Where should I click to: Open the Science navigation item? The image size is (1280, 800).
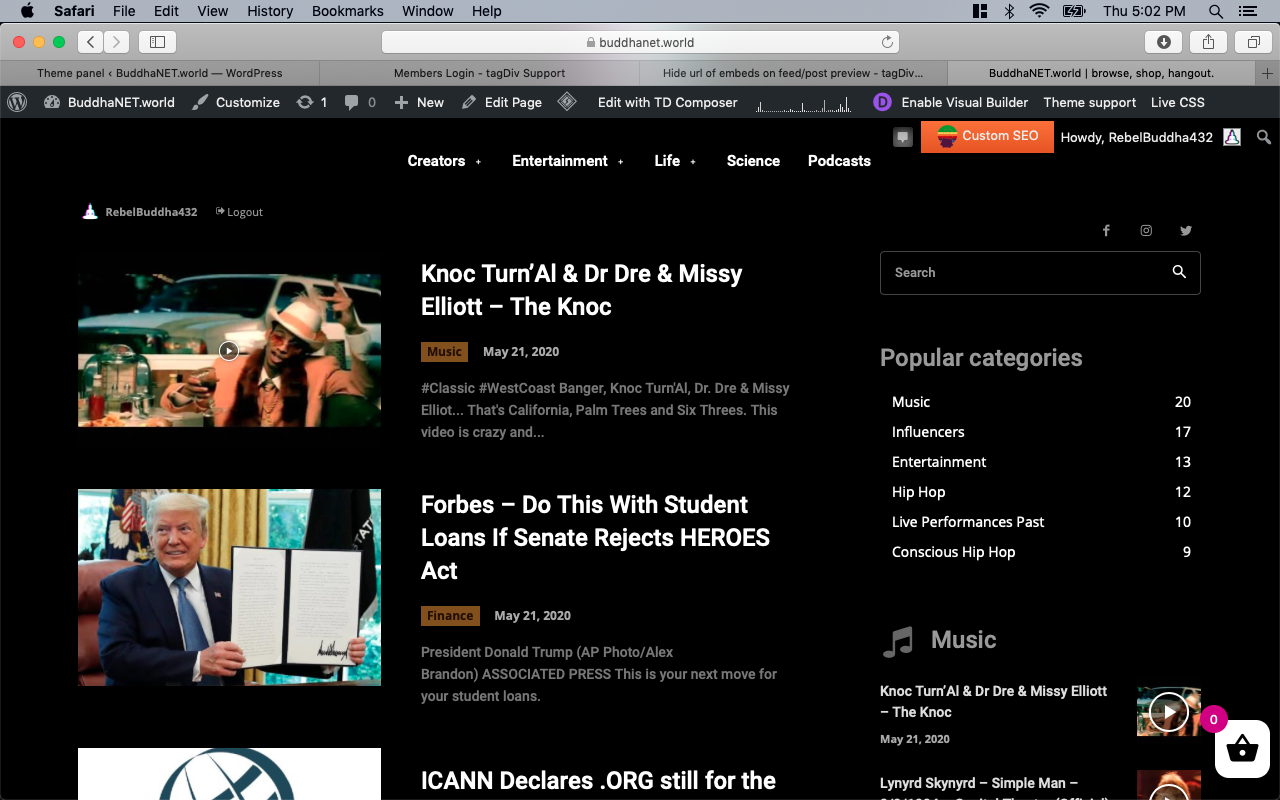pos(753,161)
